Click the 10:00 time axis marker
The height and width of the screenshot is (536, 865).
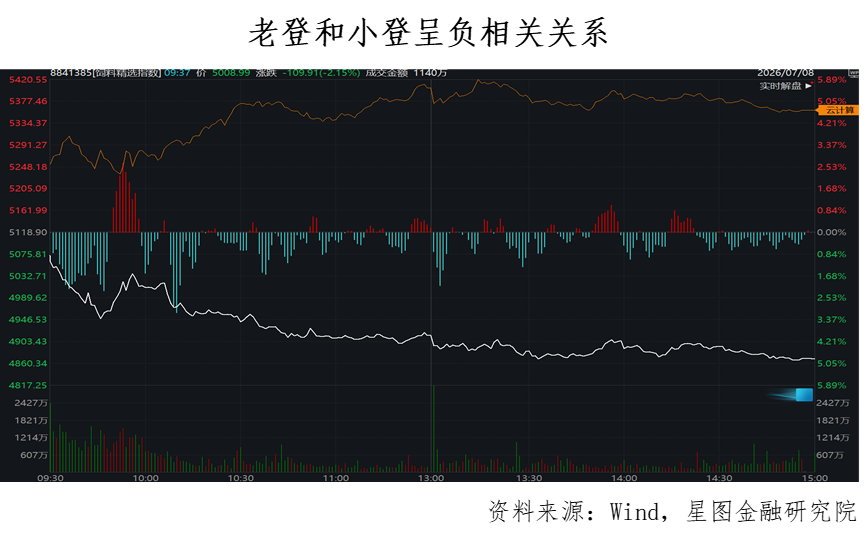click(x=146, y=478)
